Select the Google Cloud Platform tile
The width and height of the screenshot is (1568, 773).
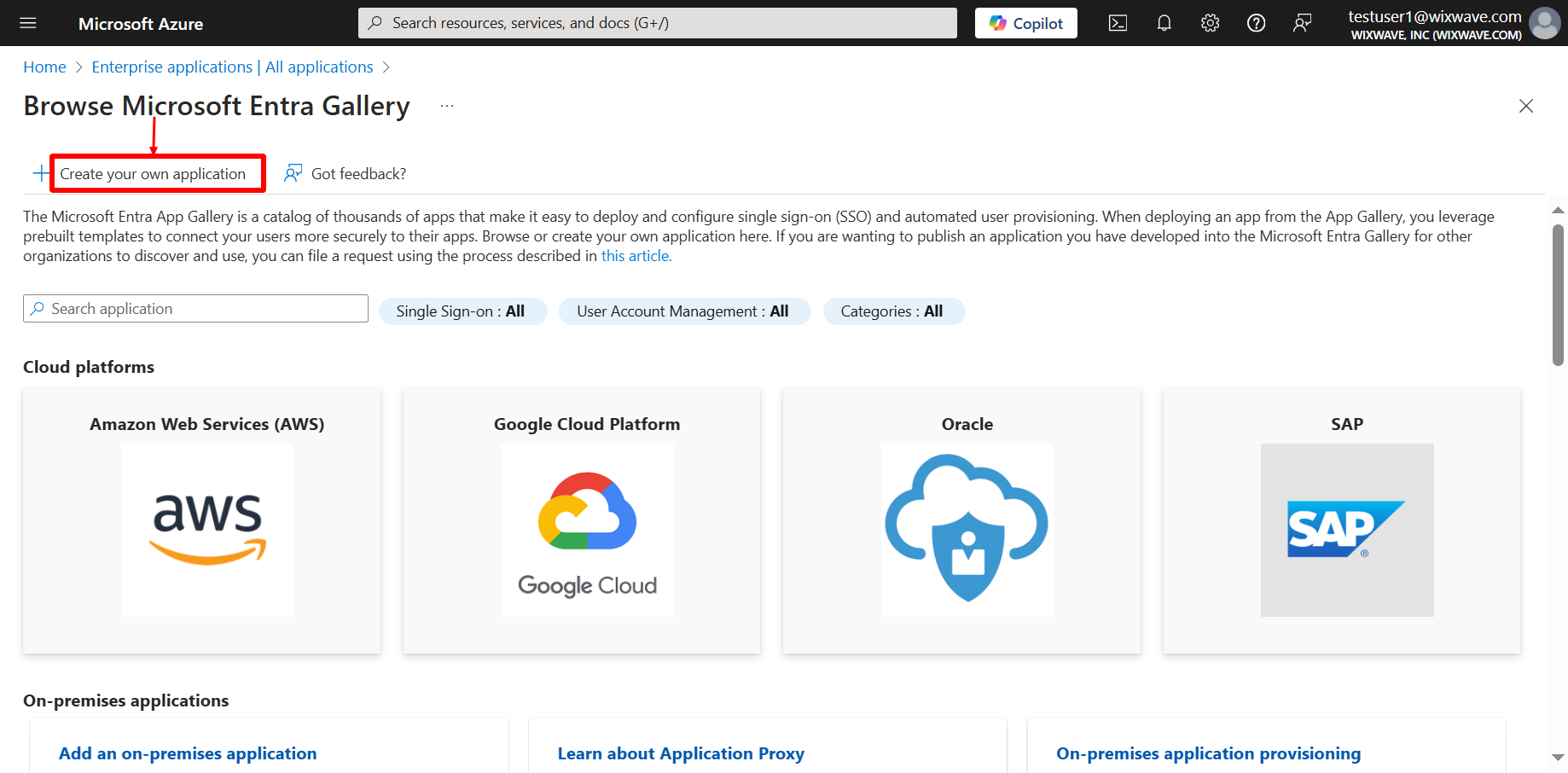click(582, 520)
